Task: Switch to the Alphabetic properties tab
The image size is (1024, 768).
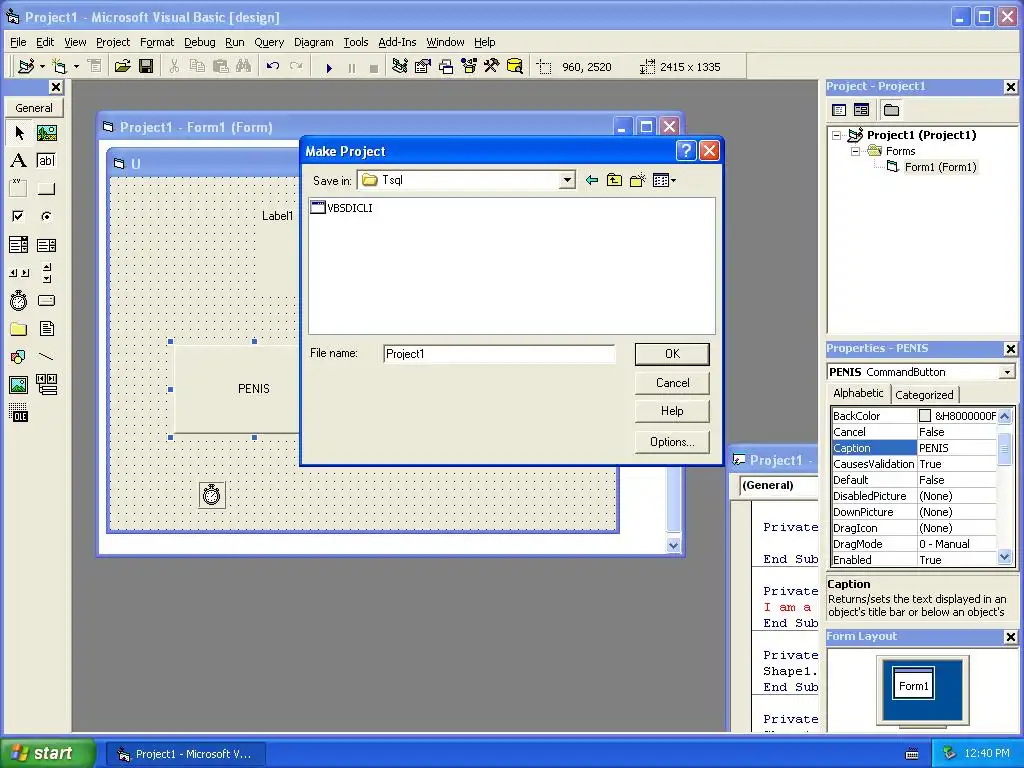Action: tap(858, 393)
